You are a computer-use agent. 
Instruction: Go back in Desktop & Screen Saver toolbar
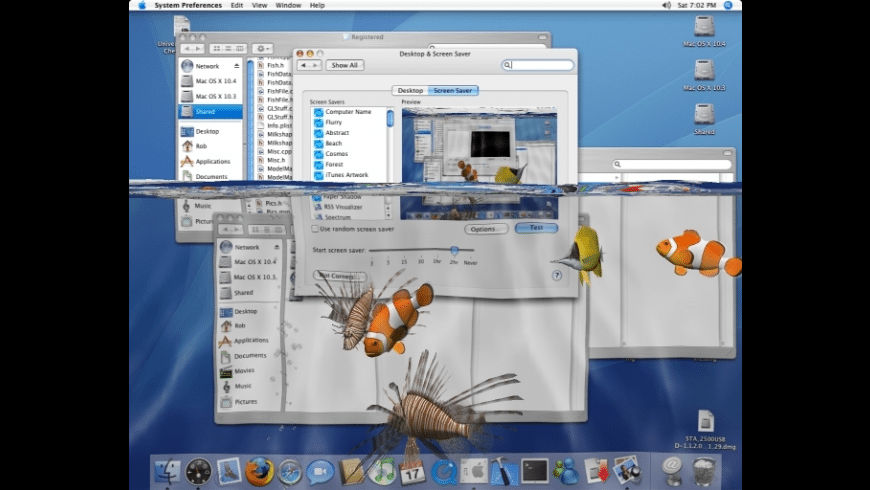[x=303, y=65]
